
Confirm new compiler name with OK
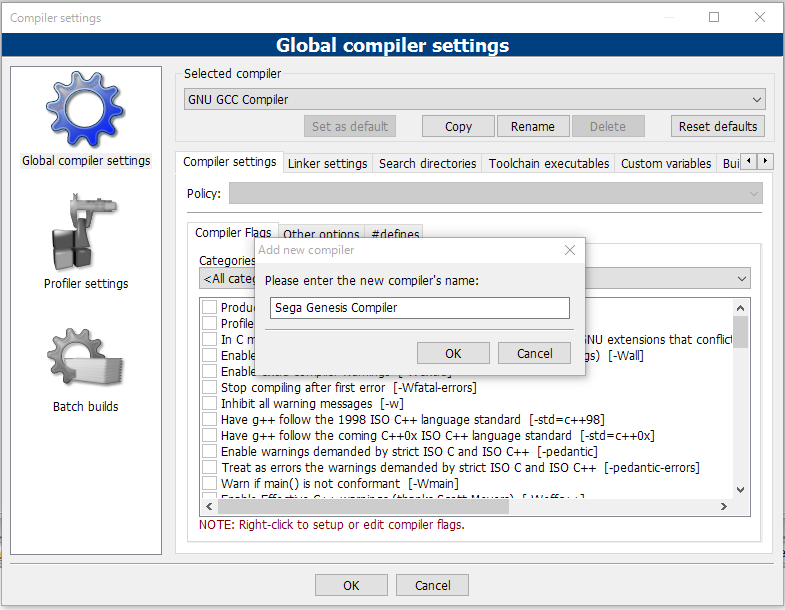453,354
